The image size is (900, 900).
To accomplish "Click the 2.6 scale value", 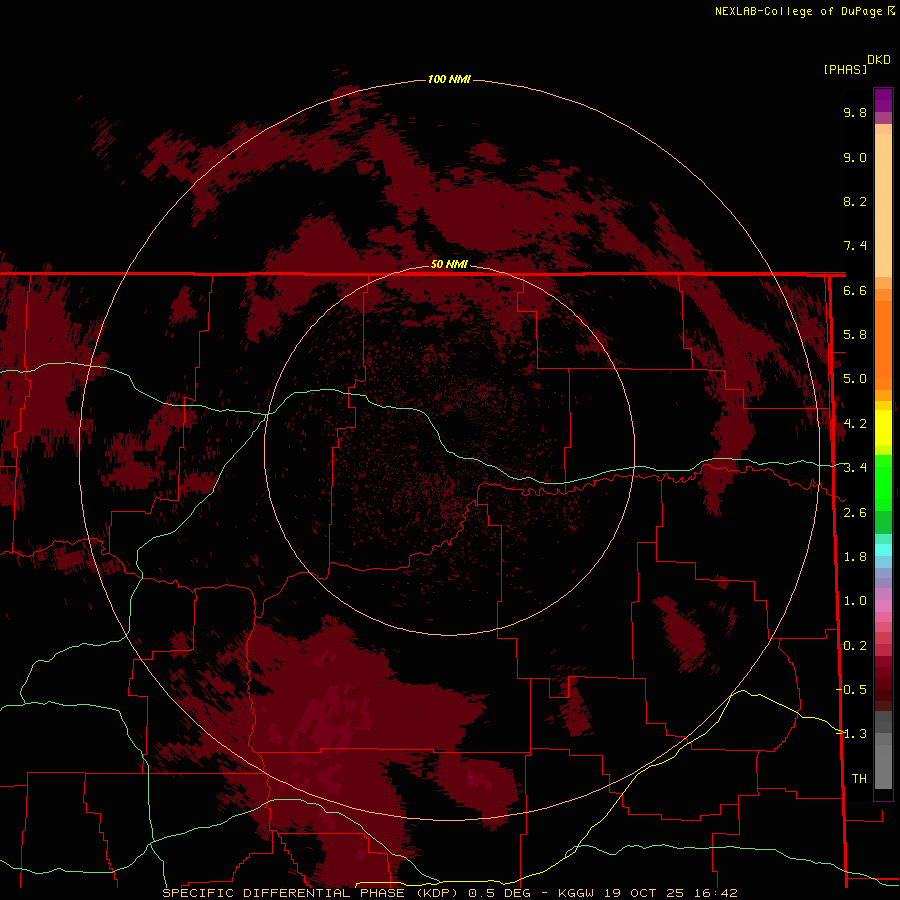I will (x=855, y=513).
